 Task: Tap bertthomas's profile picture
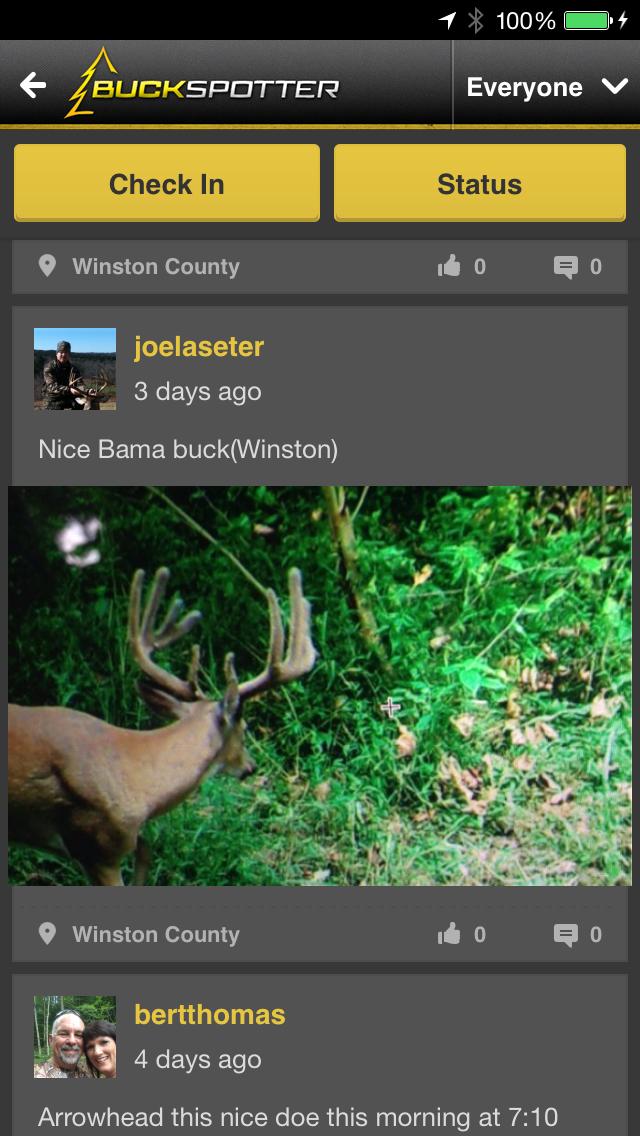tap(74, 1036)
